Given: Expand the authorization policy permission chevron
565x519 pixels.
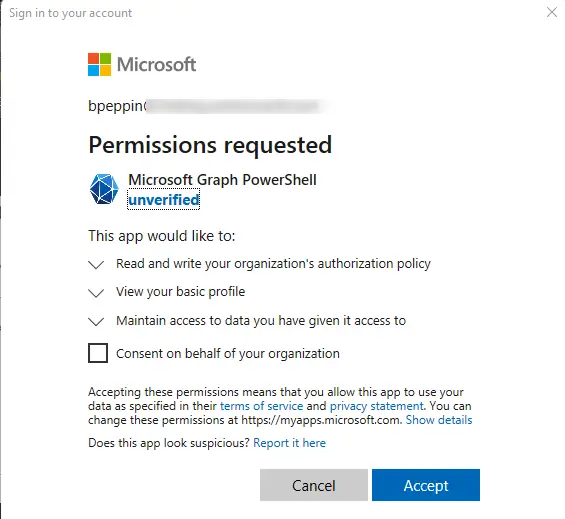Looking at the screenshot, I should point(96,265).
